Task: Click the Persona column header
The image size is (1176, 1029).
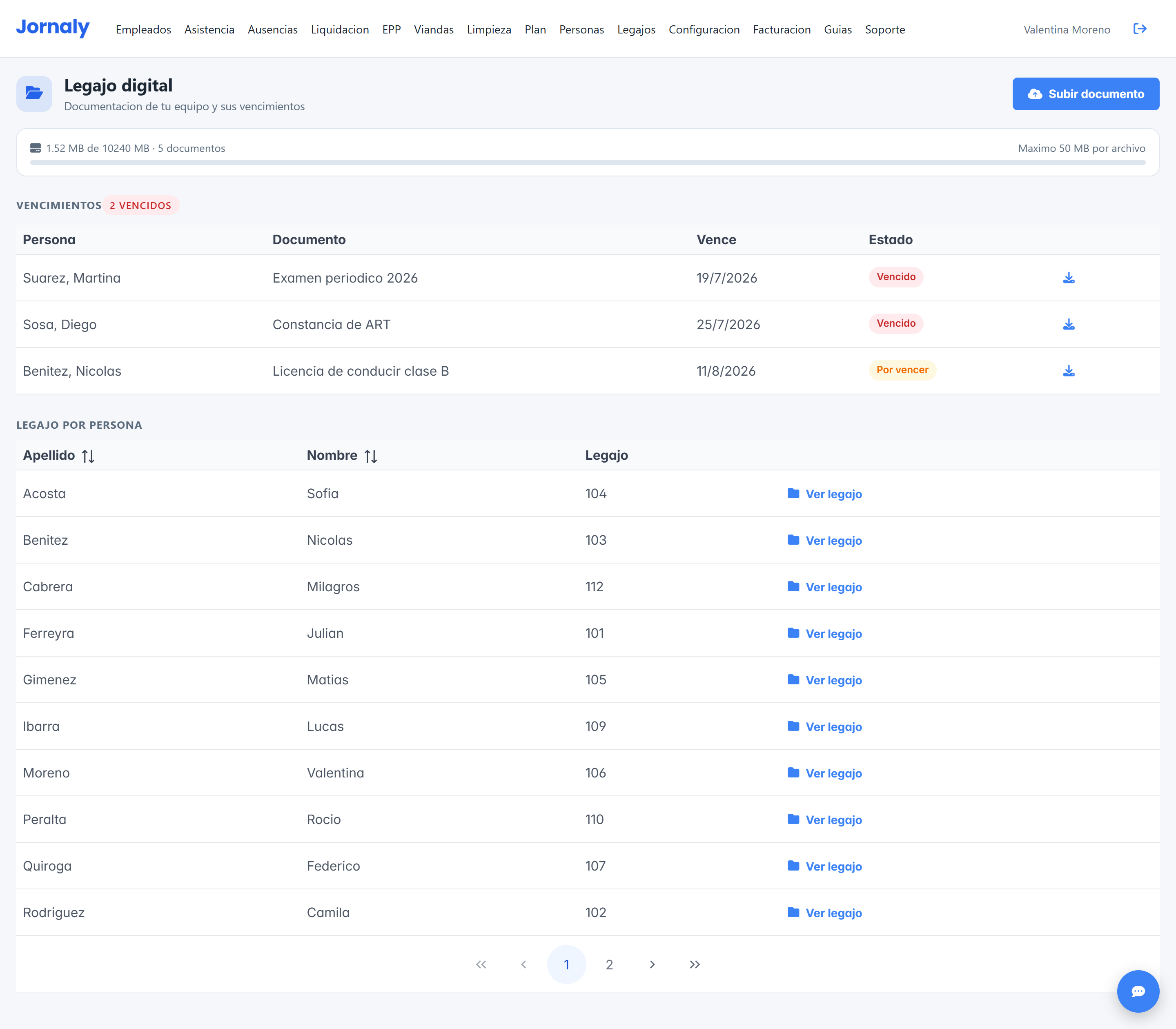Action: [x=49, y=239]
